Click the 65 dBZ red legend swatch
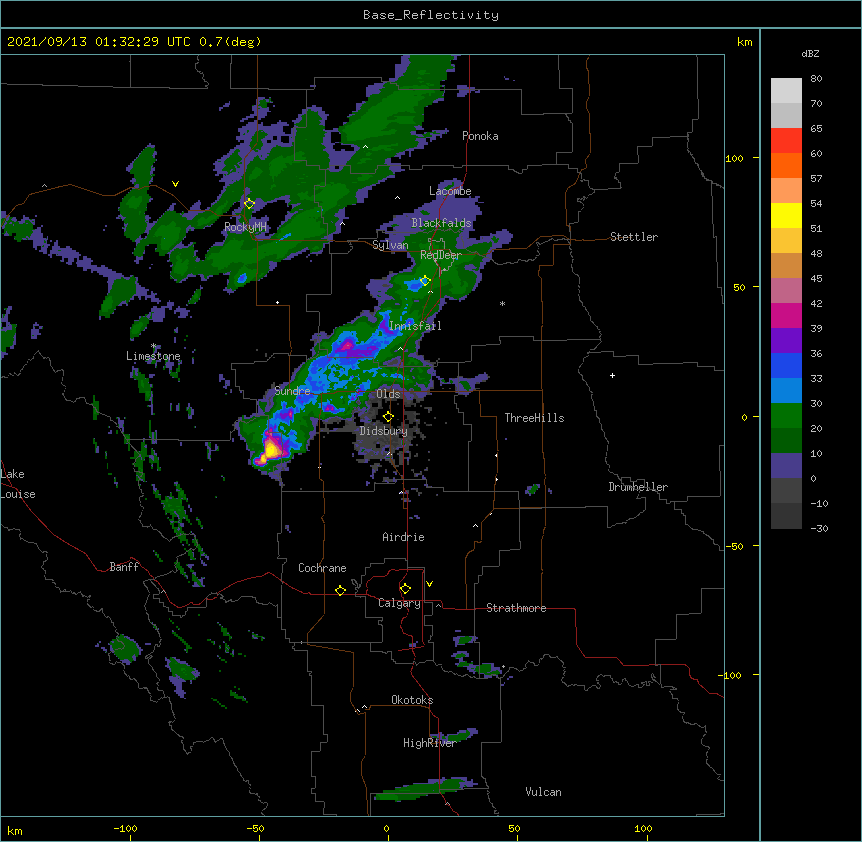 point(786,141)
